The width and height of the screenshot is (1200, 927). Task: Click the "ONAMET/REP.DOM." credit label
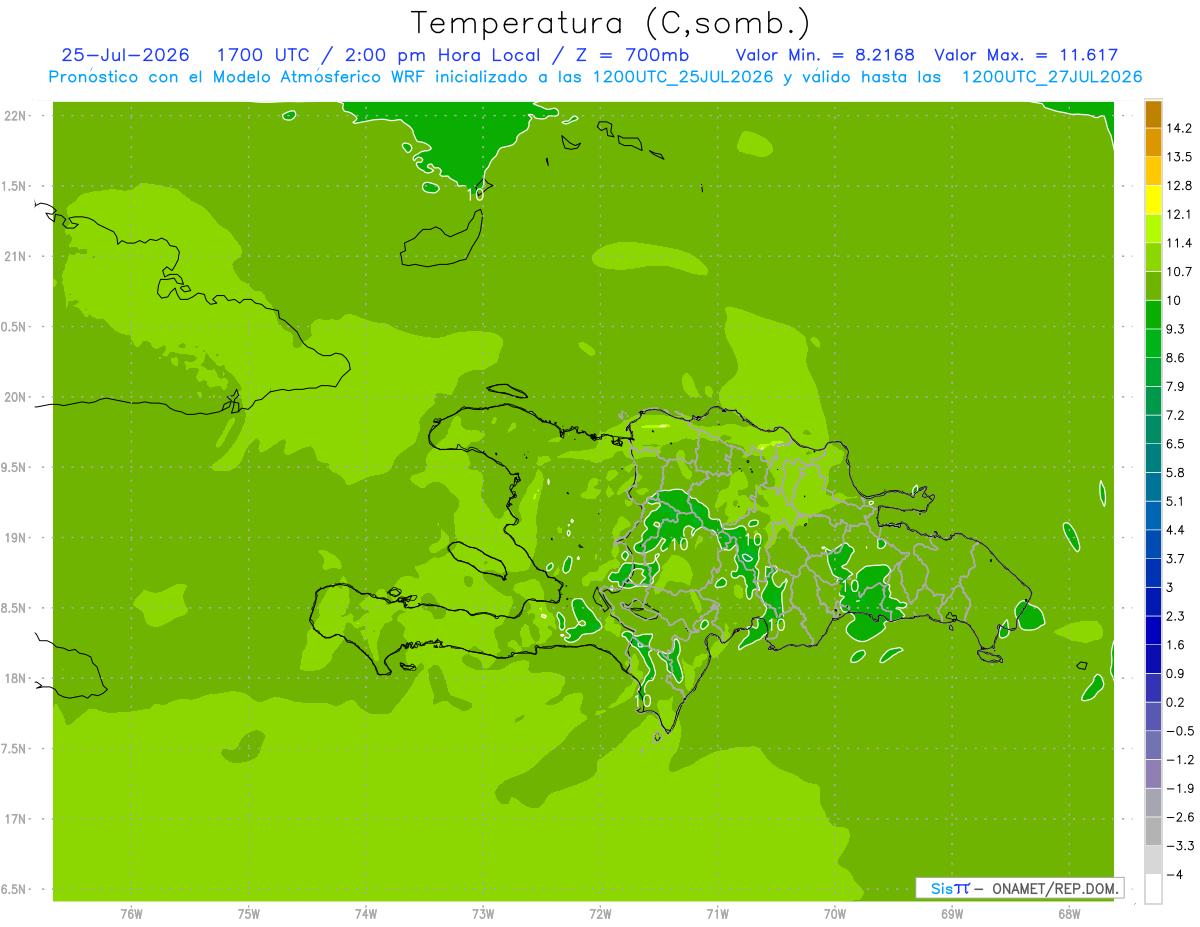1055,888
